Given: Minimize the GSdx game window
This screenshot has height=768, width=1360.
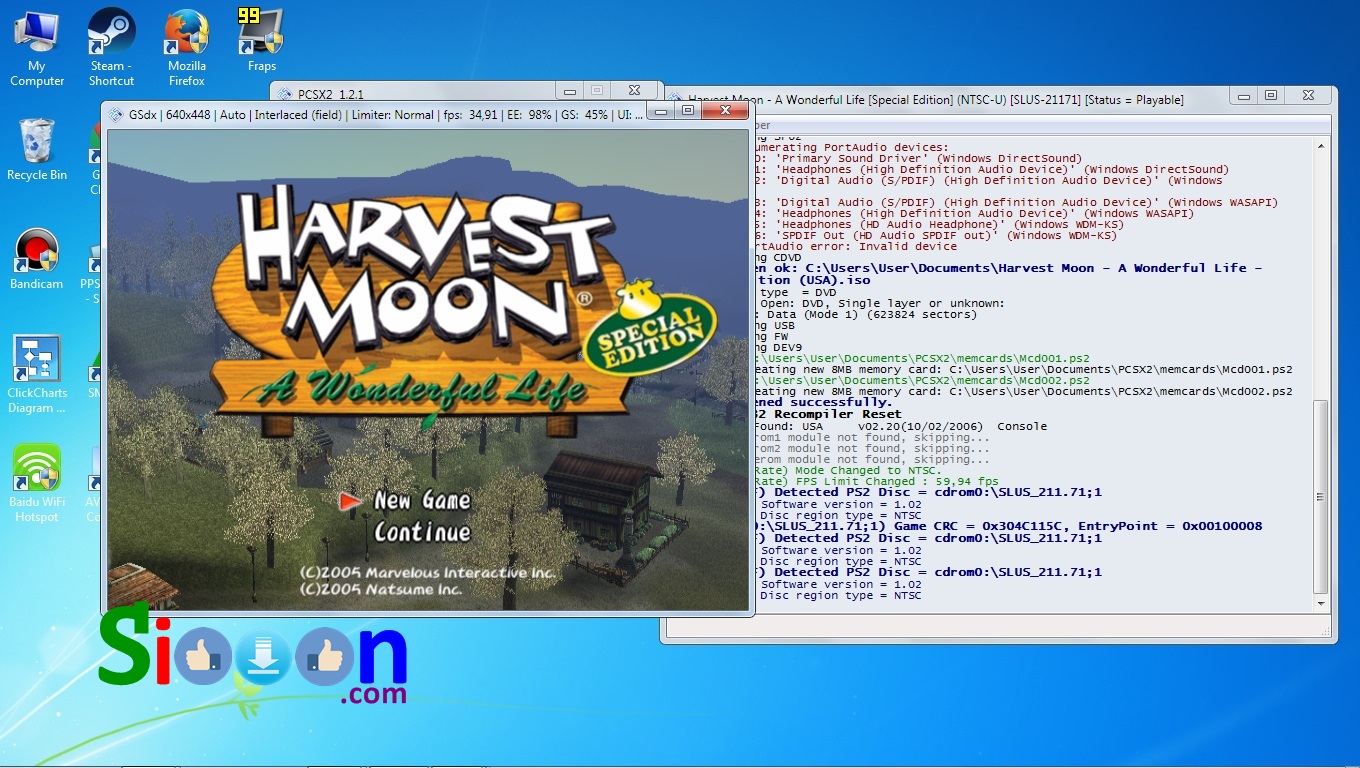Looking at the screenshot, I should (x=660, y=111).
